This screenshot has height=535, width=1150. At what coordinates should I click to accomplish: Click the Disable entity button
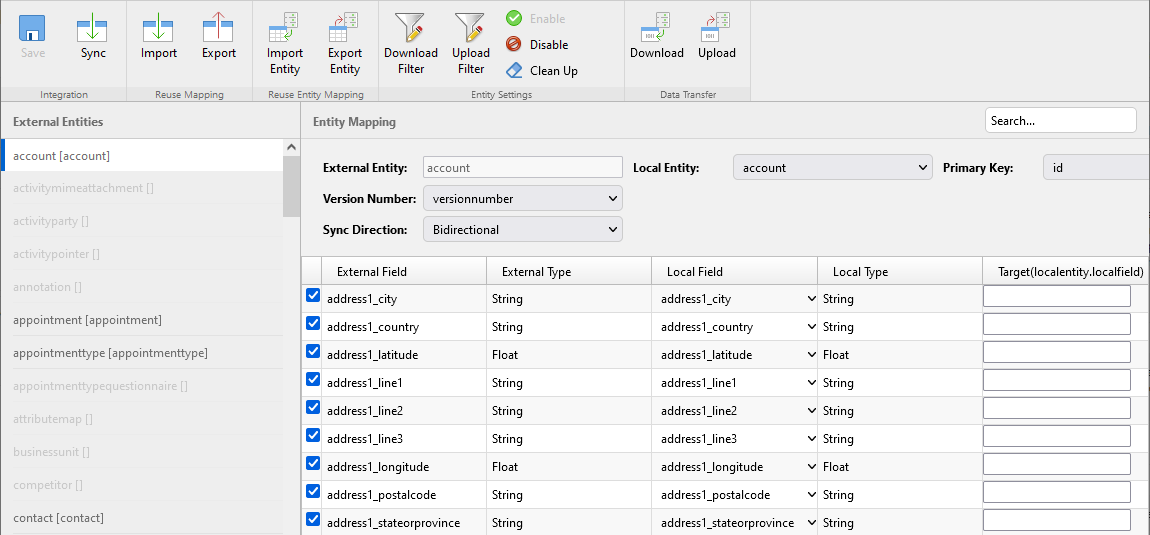(538, 45)
